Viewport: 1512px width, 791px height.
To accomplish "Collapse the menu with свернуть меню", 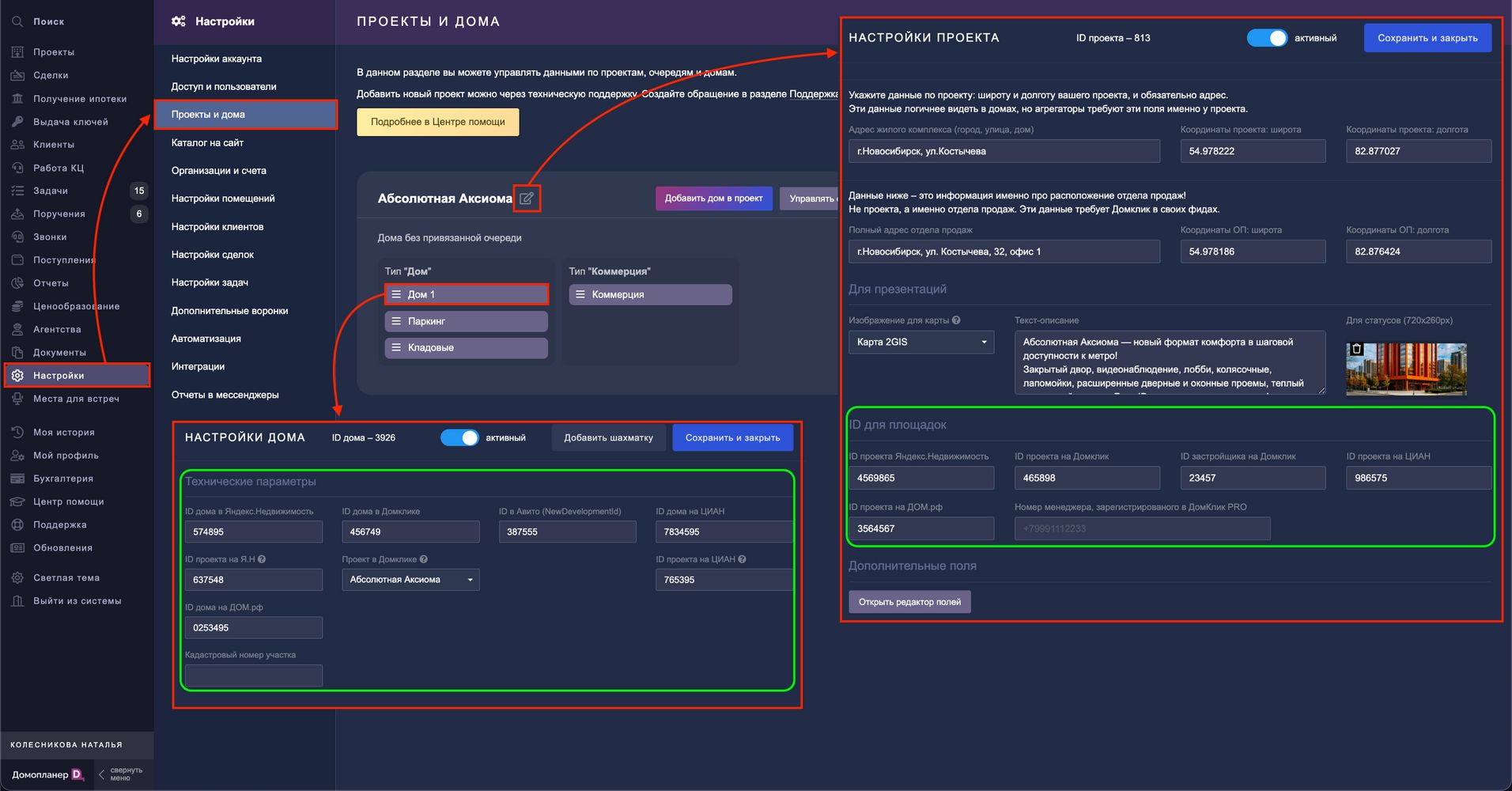I will click(121, 774).
